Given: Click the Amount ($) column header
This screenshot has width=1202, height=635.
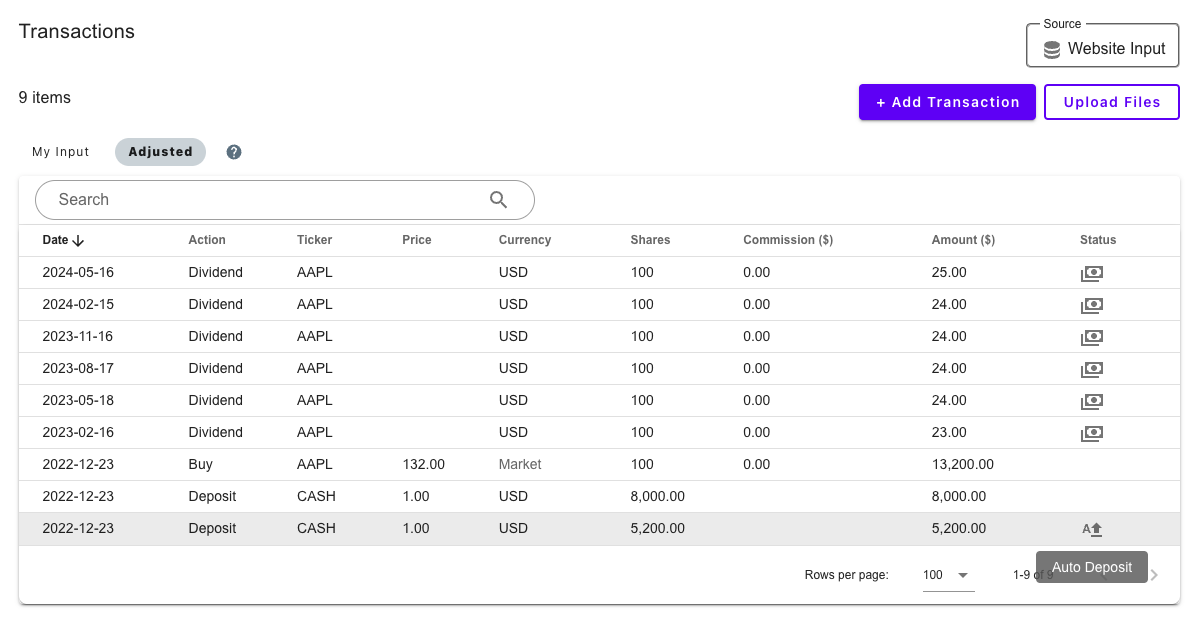Looking at the screenshot, I should click(962, 240).
